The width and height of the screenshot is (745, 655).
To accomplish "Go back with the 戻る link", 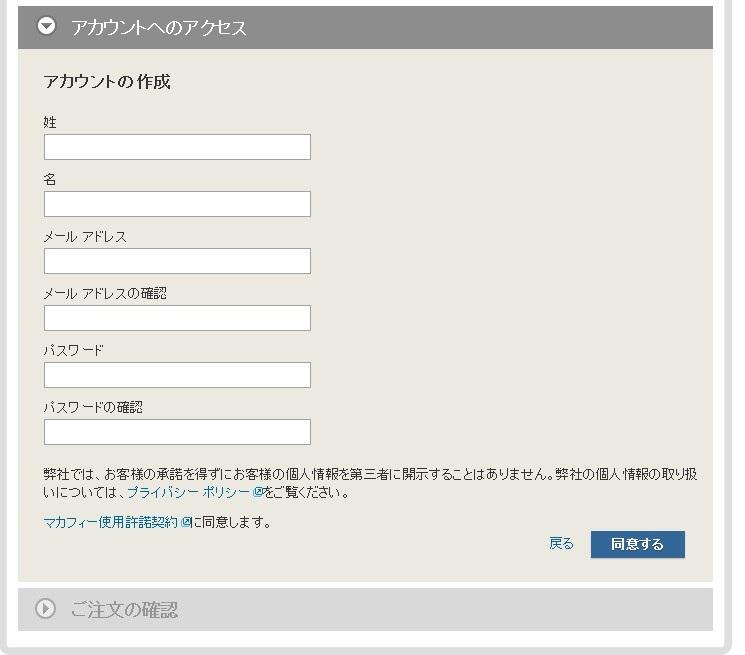I will (561, 544).
